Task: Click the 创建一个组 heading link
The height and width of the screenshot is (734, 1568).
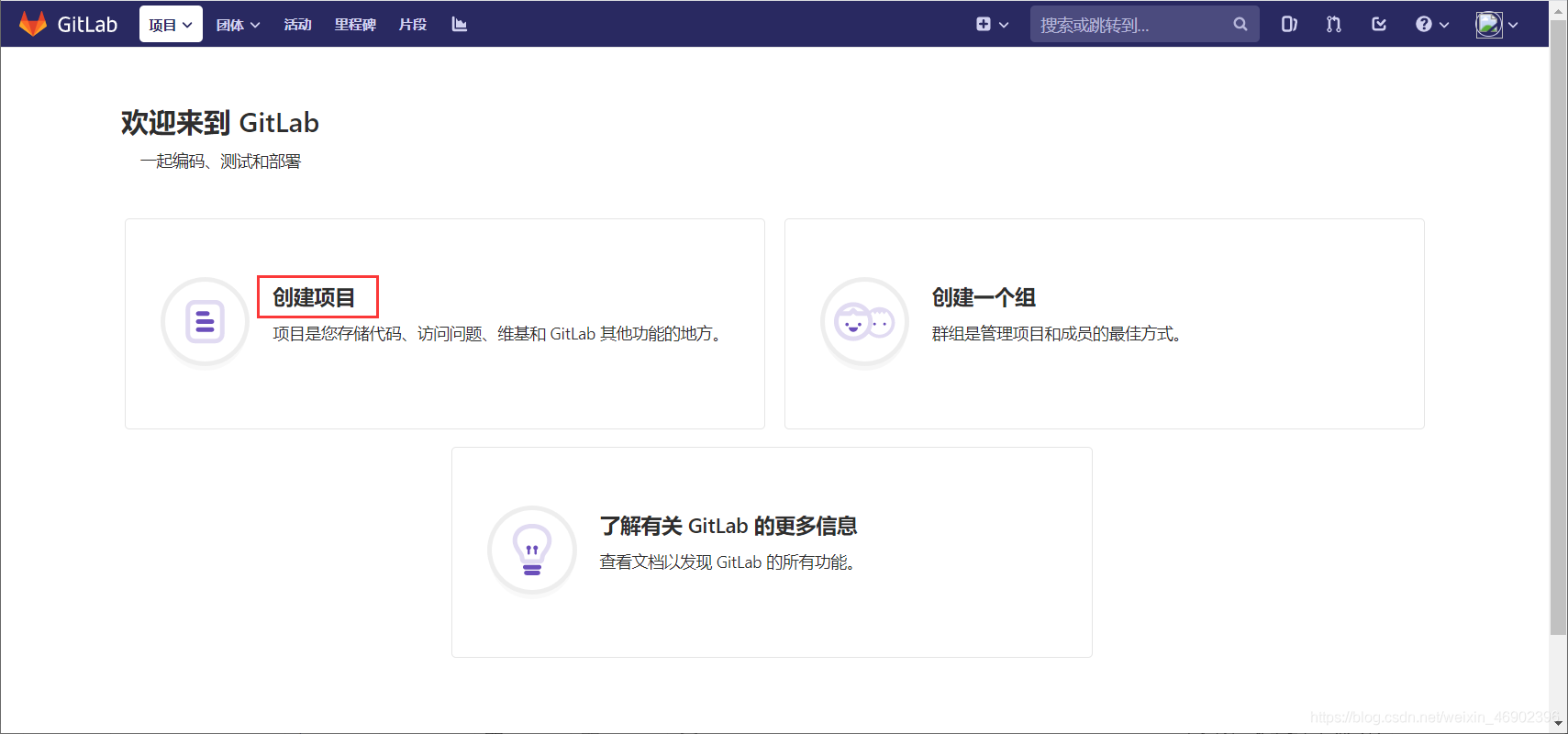Action: pyautogui.click(x=984, y=297)
